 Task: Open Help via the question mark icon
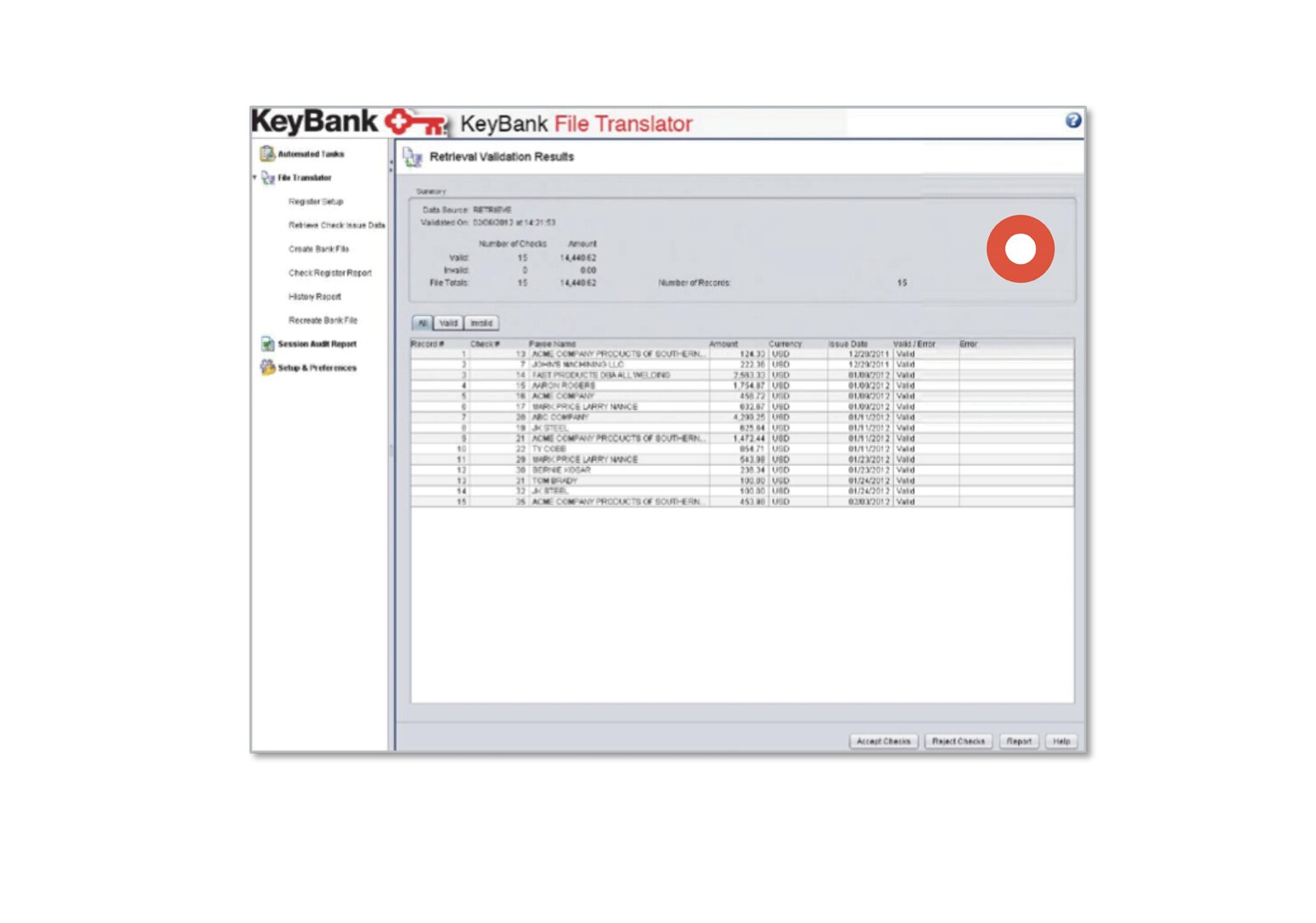pos(1074,121)
